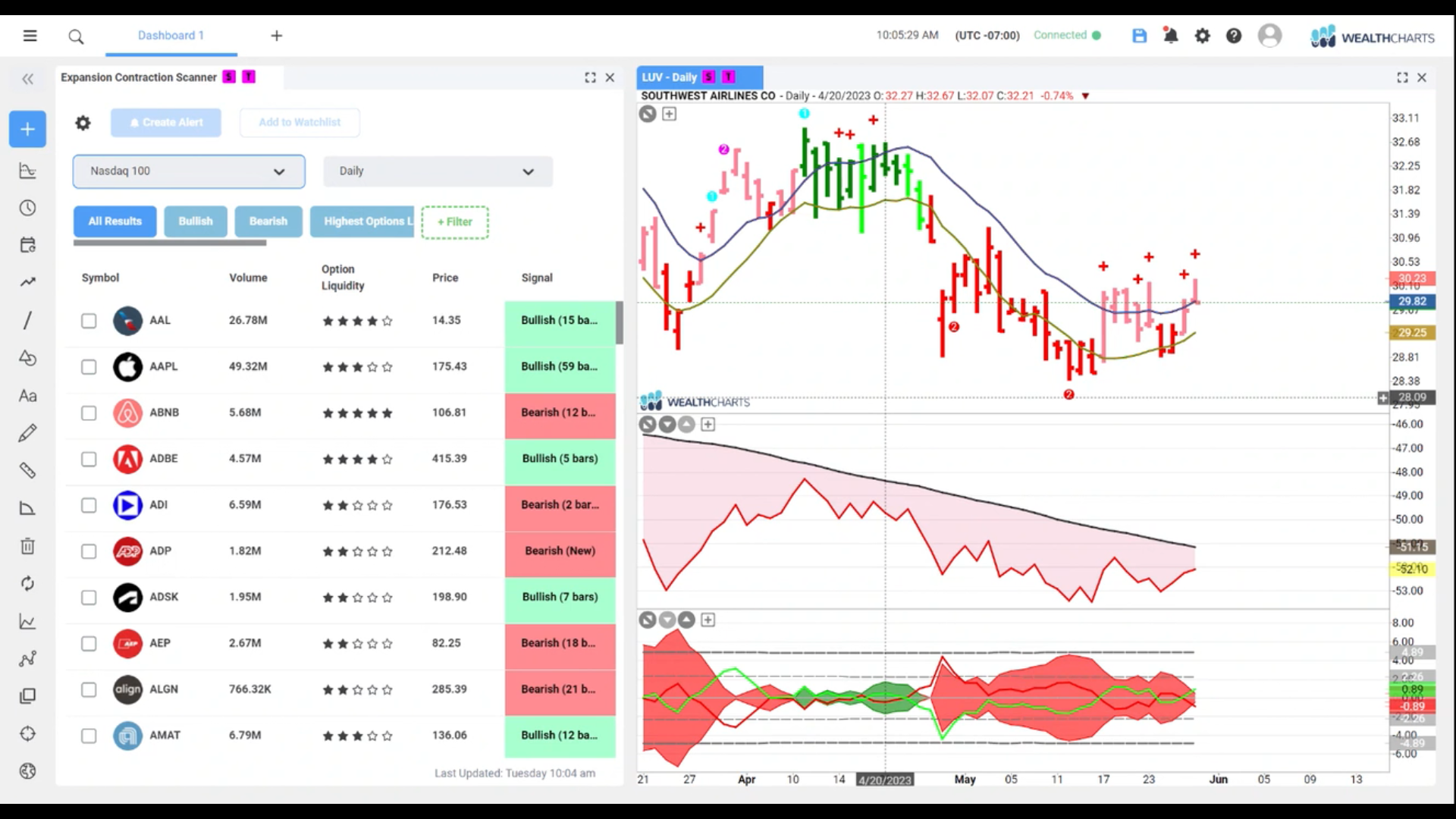Switch to Dashboard 1 tab

pos(171,36)
